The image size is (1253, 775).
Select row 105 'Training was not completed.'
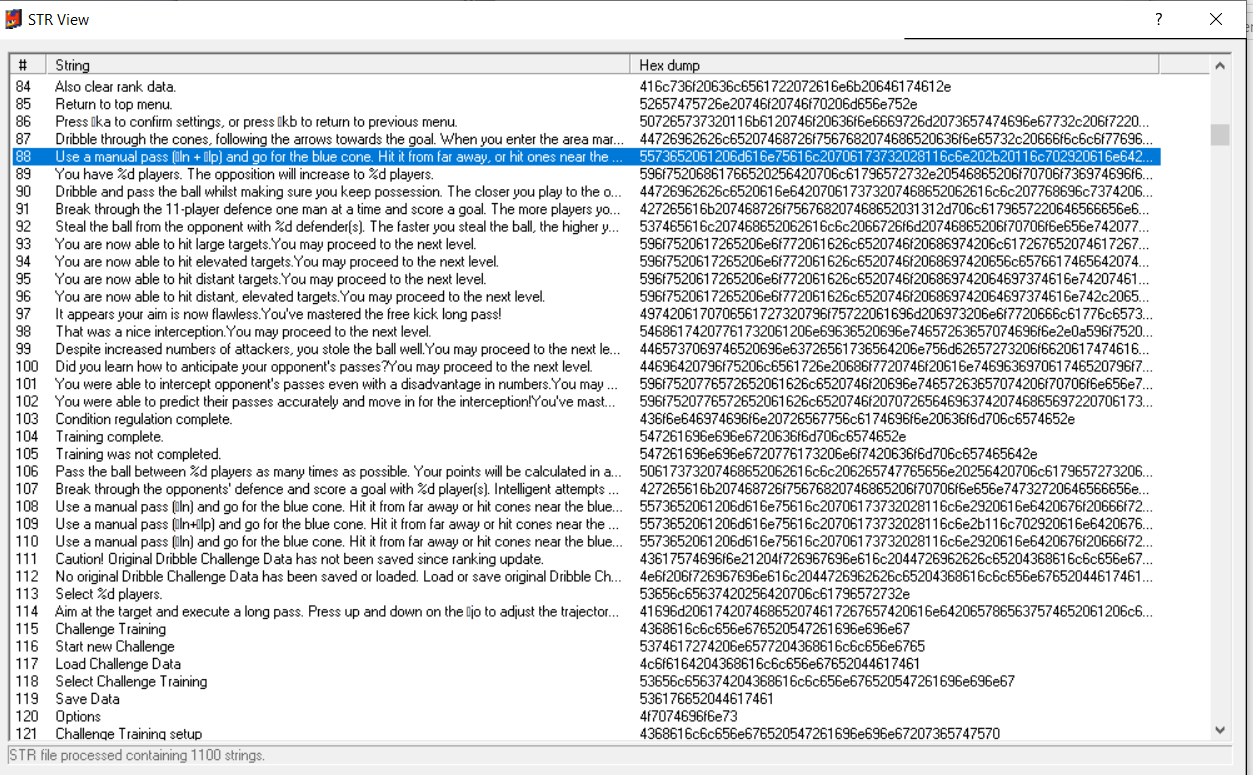585,454
